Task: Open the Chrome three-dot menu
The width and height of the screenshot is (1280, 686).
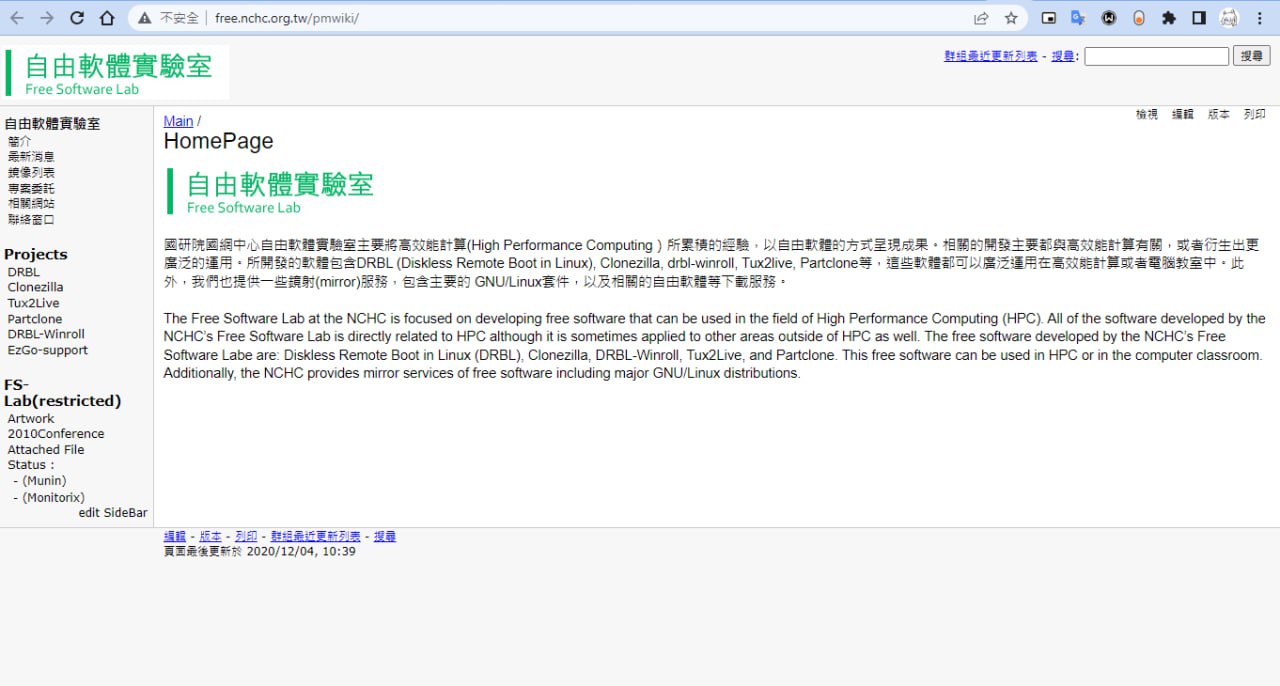Action: 1259,18
